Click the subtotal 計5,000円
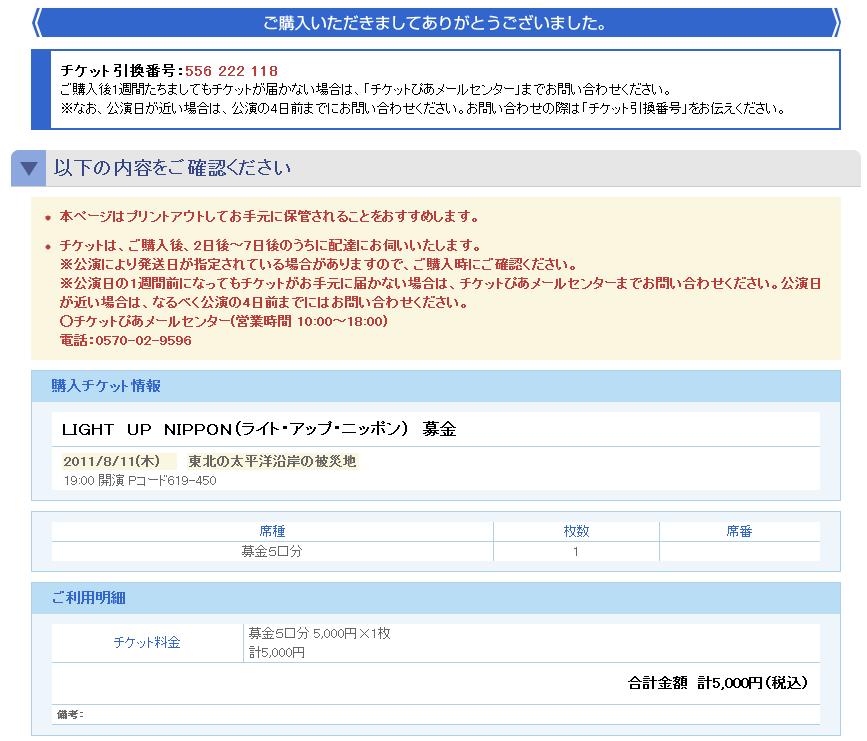 click(277, 653)
